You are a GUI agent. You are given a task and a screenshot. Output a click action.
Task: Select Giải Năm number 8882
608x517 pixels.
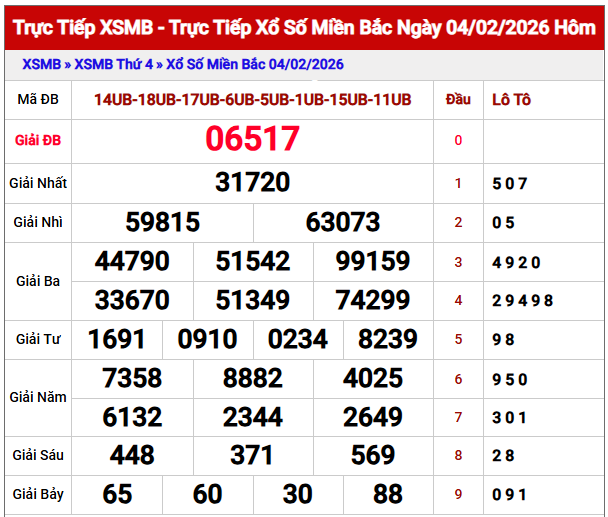tap(253, 378)
